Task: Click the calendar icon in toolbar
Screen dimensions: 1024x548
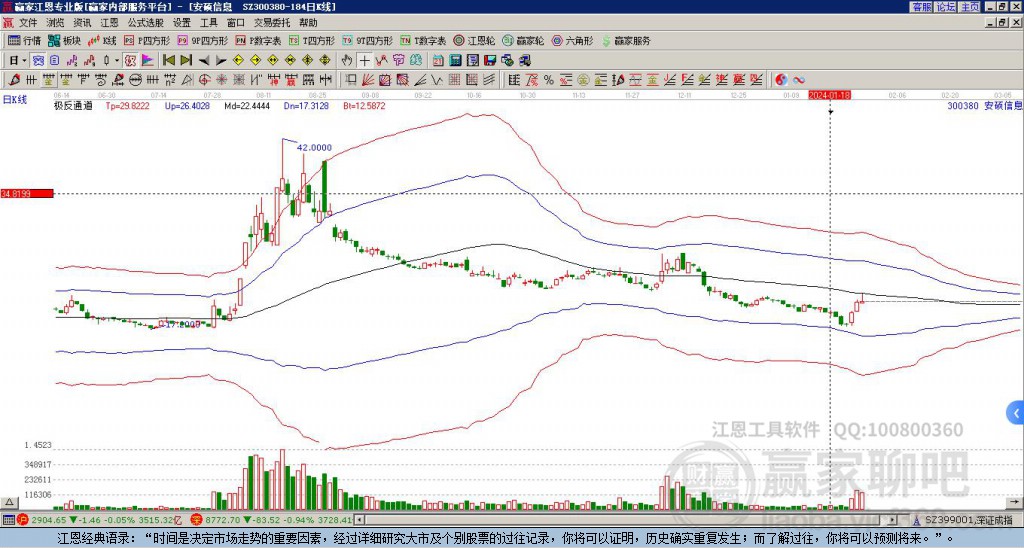Action: pyautogui.click(x=438, y=61)
